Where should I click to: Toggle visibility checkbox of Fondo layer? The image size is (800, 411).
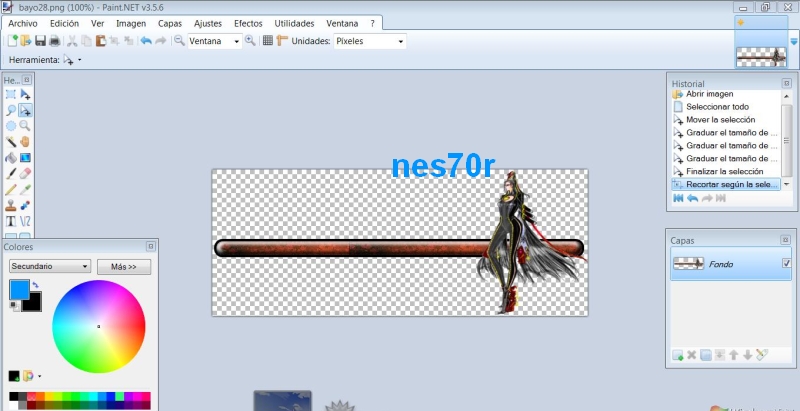[x=786, y=263]
